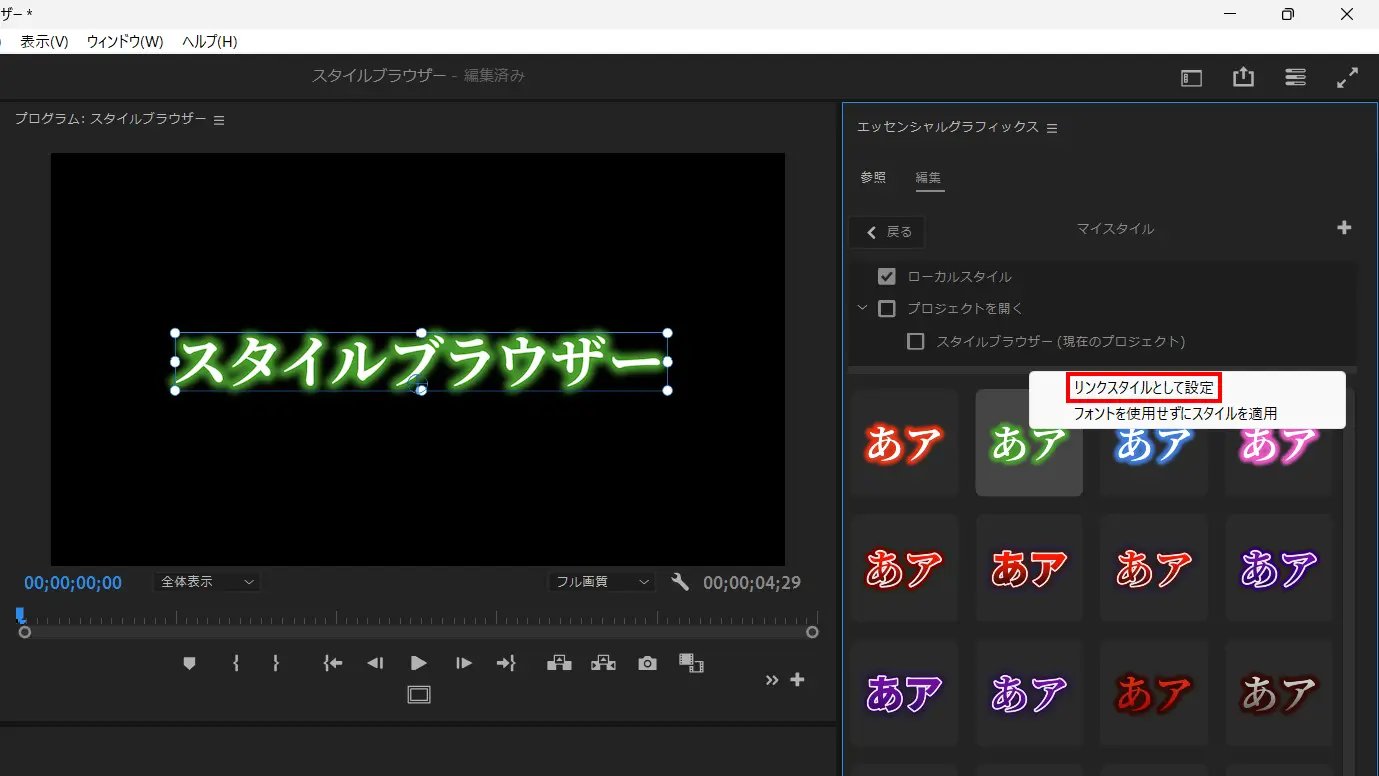Viewport: 1379px width, 776px height.
Task: Open the 全体表示 zoom level dropdown
Action: [x=207, y=582]
